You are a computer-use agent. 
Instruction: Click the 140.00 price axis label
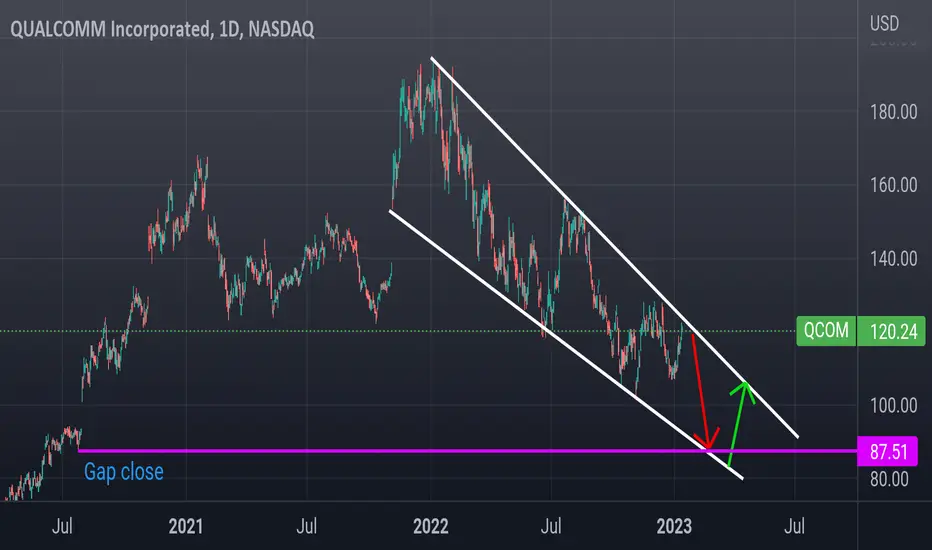pyautogui.click(x=893, y=259)
